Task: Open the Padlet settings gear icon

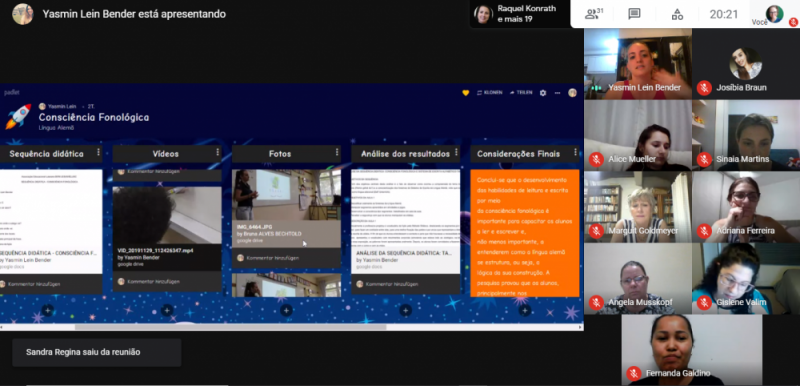Action: [x=543, y=93]
